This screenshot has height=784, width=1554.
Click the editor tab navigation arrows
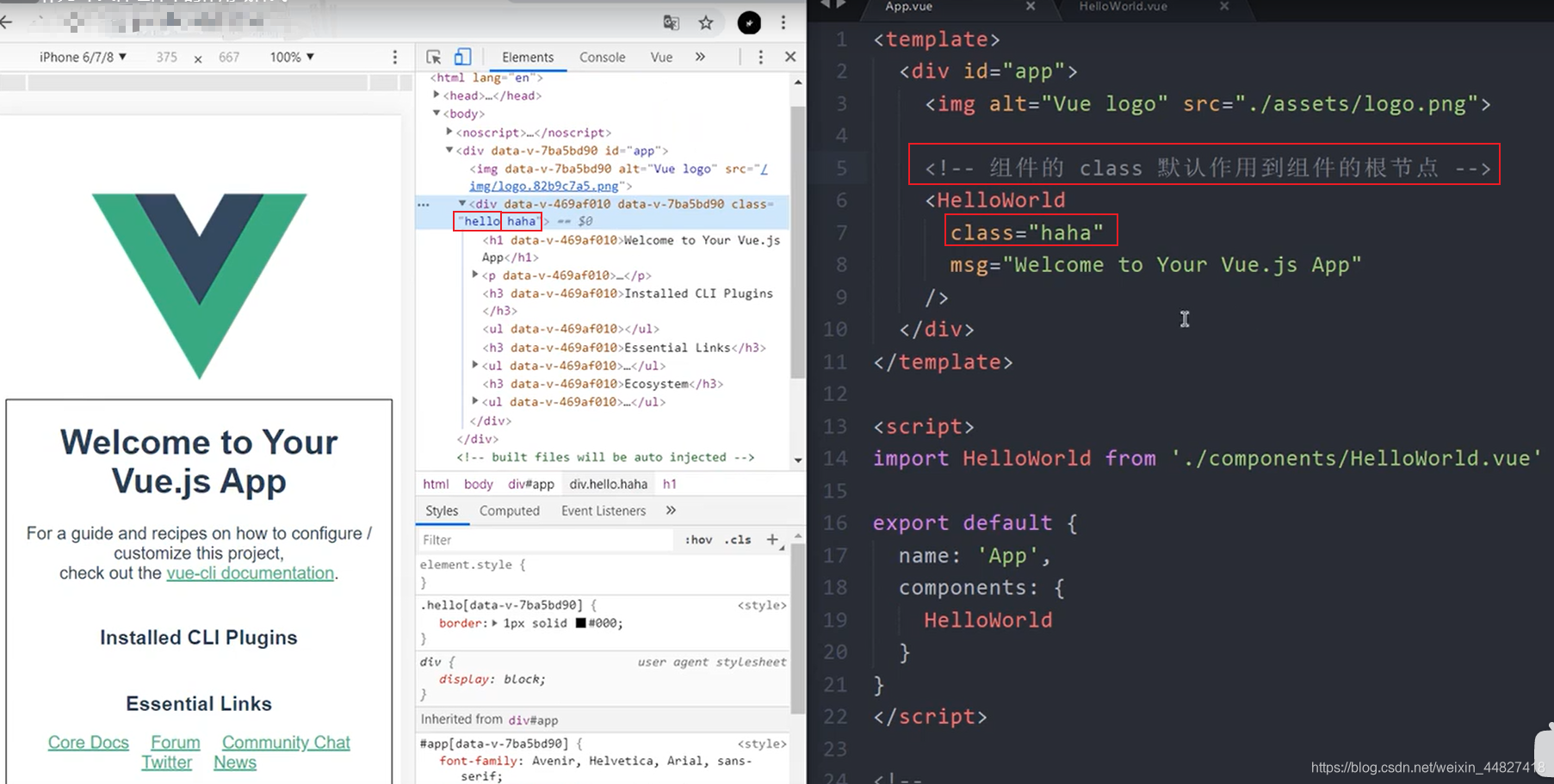tap(833, 5)
